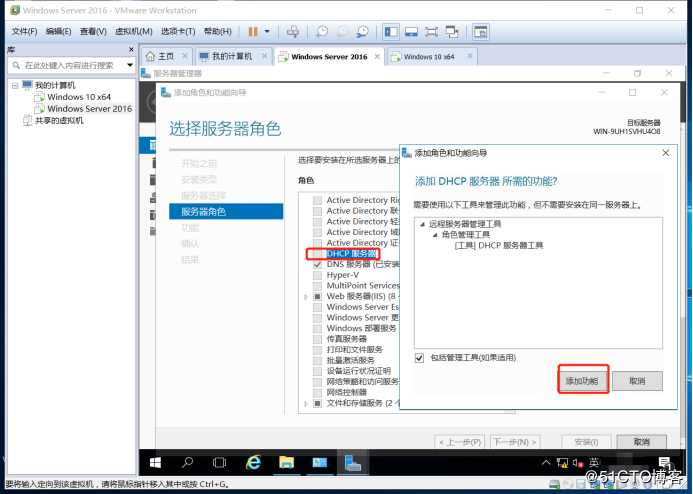Open the 虚拟机(M) menu

click(133, 31)
